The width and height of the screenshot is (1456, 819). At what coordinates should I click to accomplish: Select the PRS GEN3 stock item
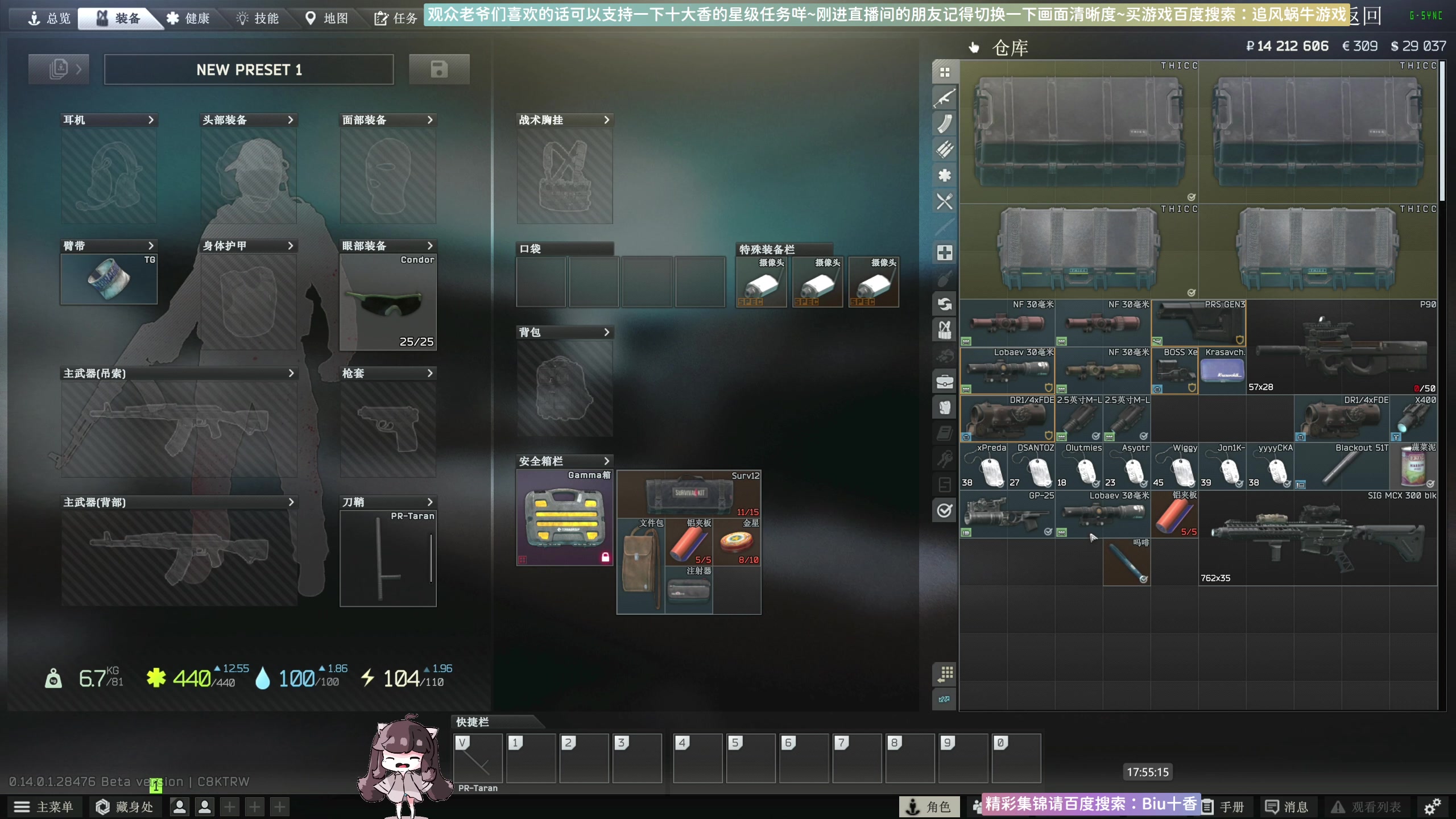(1199, 323)
